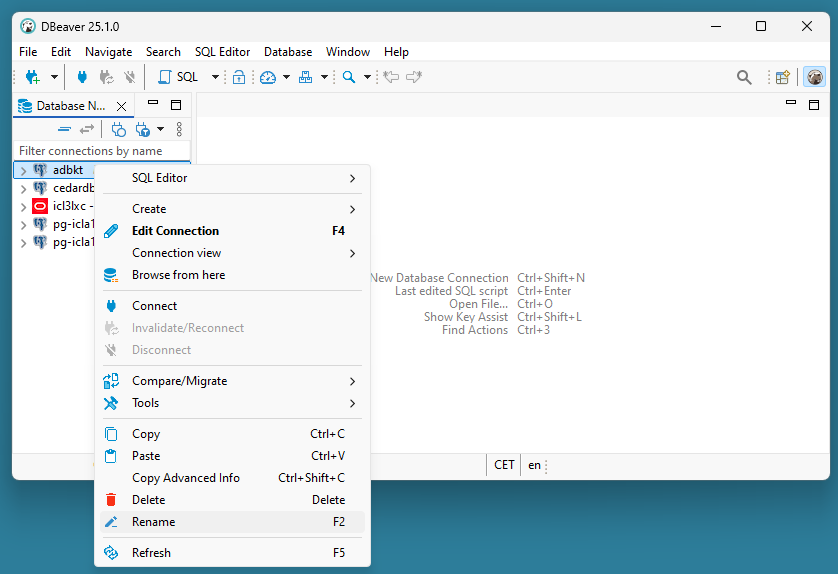Click the navigator new connection icon with arrow

[x=143, y=129]
